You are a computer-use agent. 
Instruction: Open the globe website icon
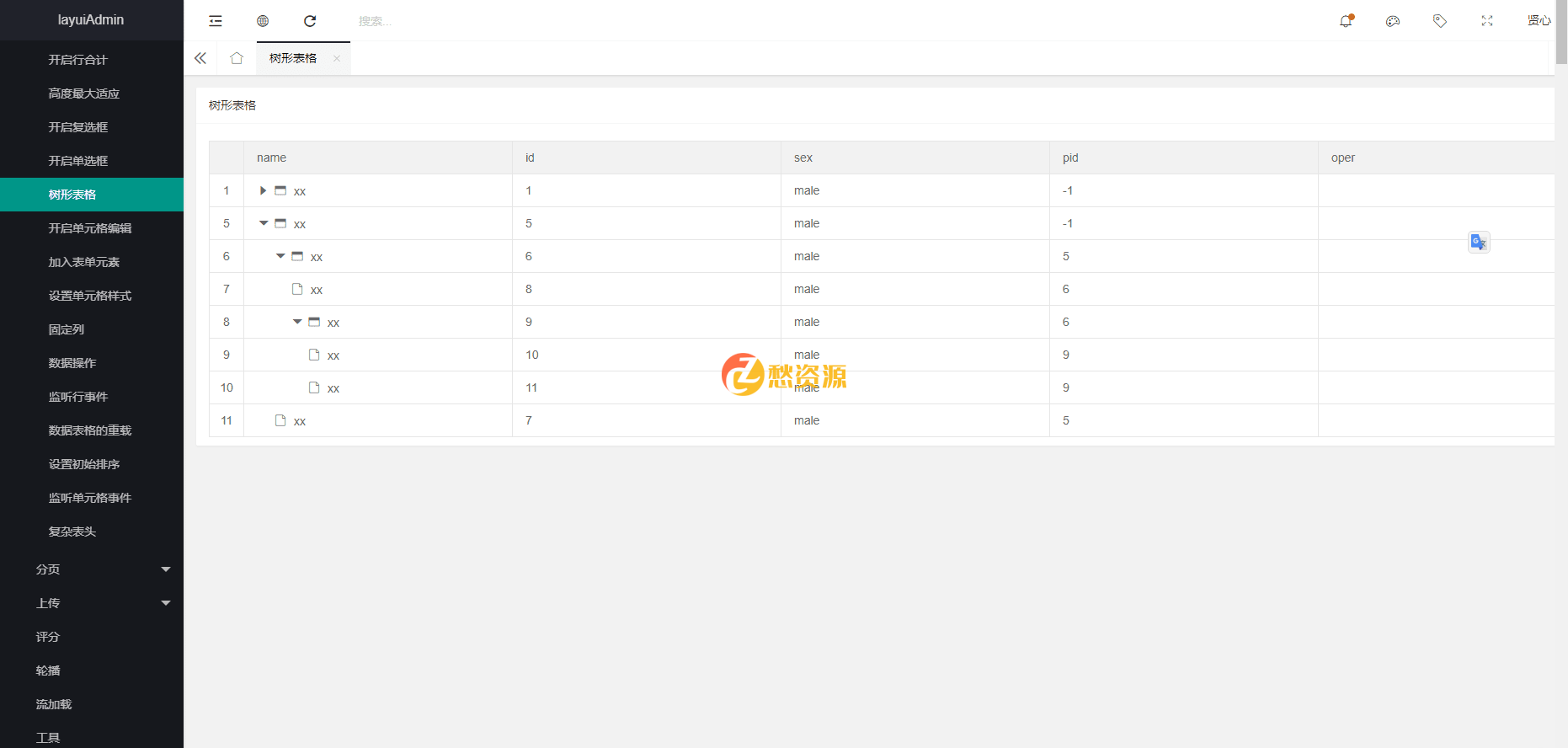tap(263, 21)
